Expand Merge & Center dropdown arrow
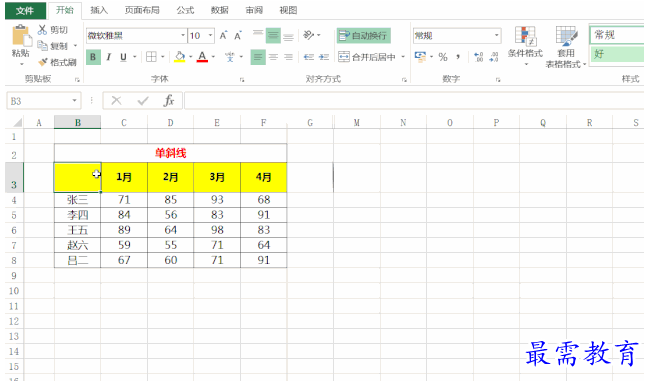Screen dimensions: 647x385 coord(403,57)
